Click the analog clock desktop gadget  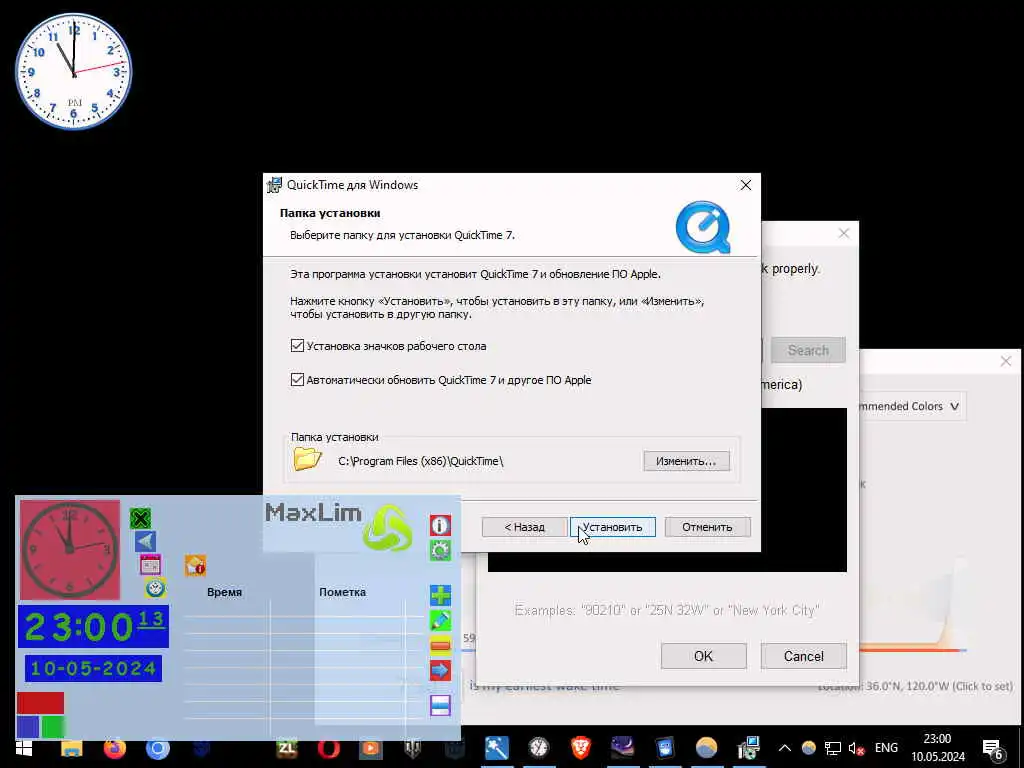tap(73, 71)
